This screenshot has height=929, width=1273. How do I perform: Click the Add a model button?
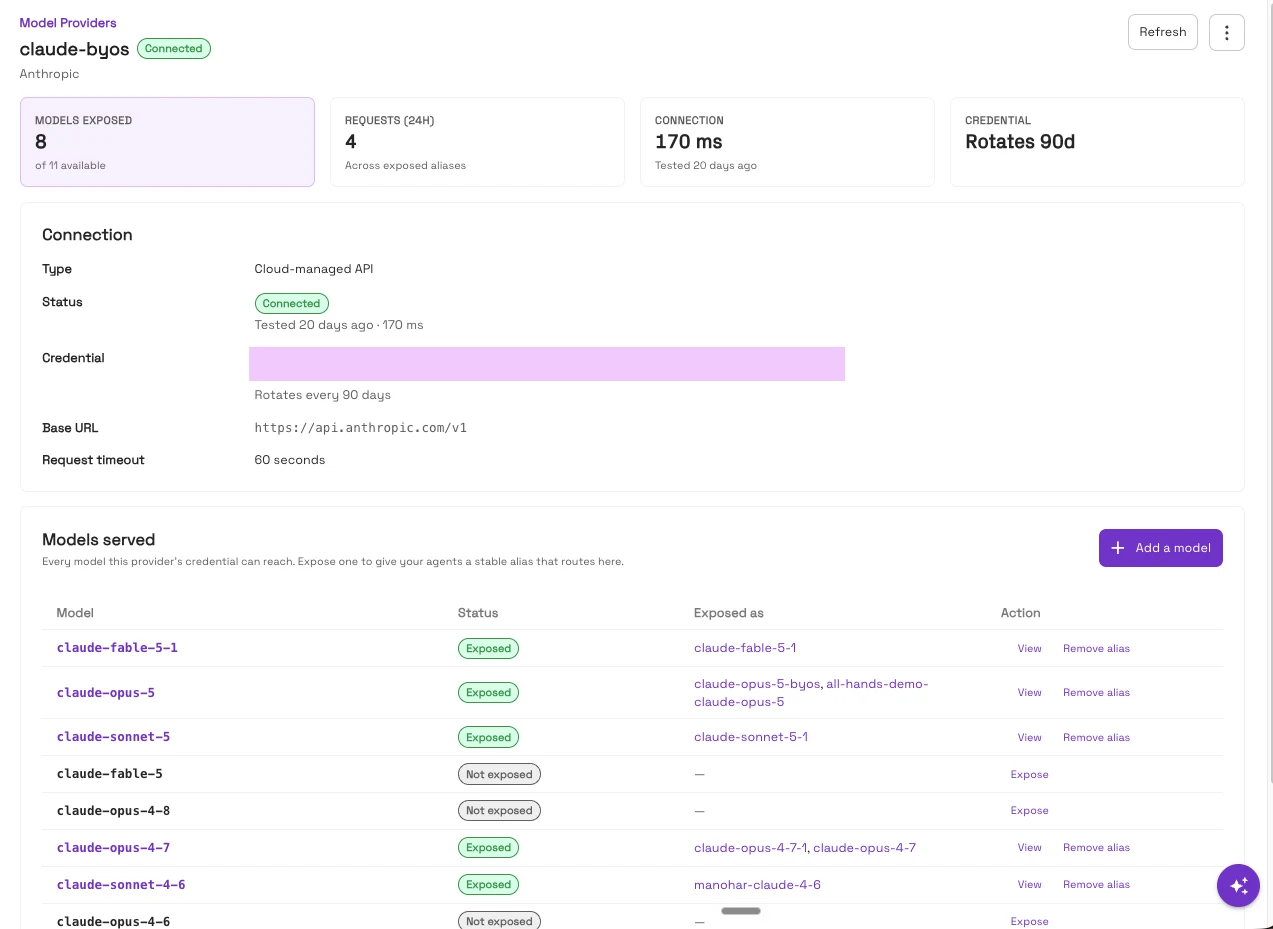[1160, 548]
